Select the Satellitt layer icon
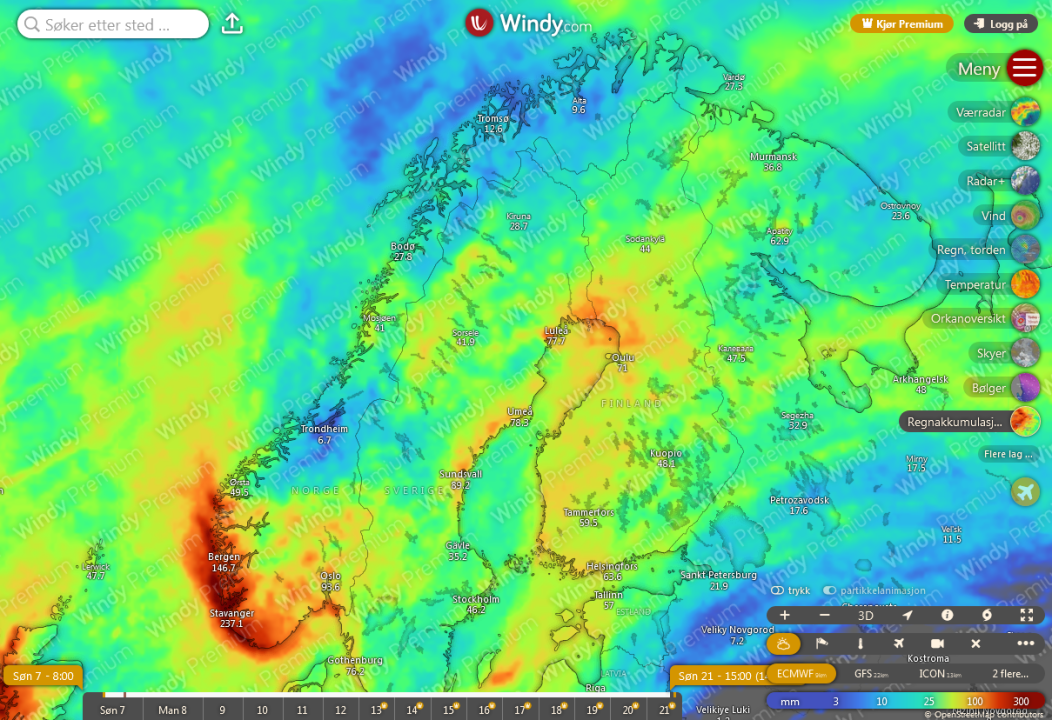The height and width of the screenshot is (720, 1052). point(1024,145)
